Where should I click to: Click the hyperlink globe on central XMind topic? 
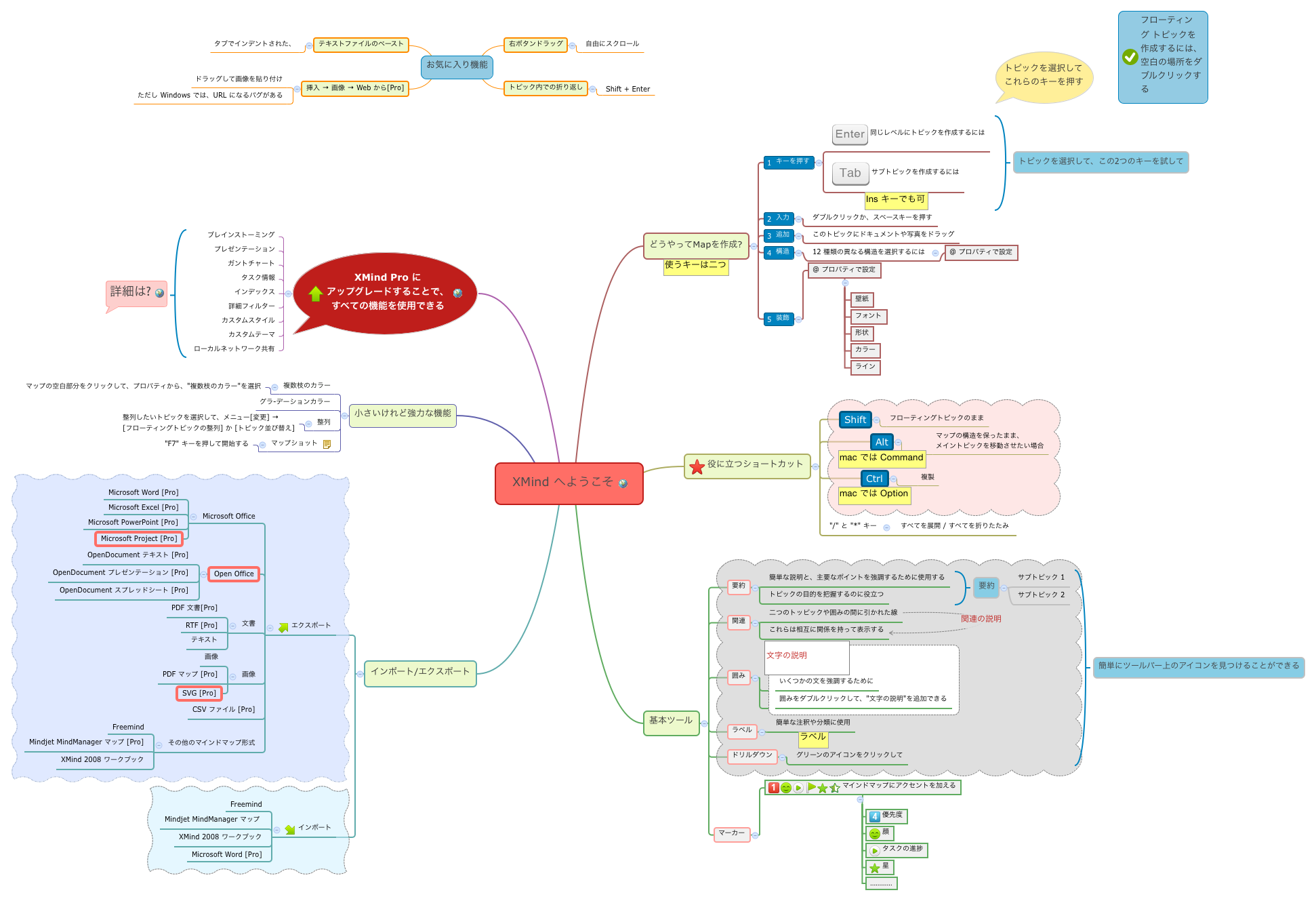[x=623, y=483]
